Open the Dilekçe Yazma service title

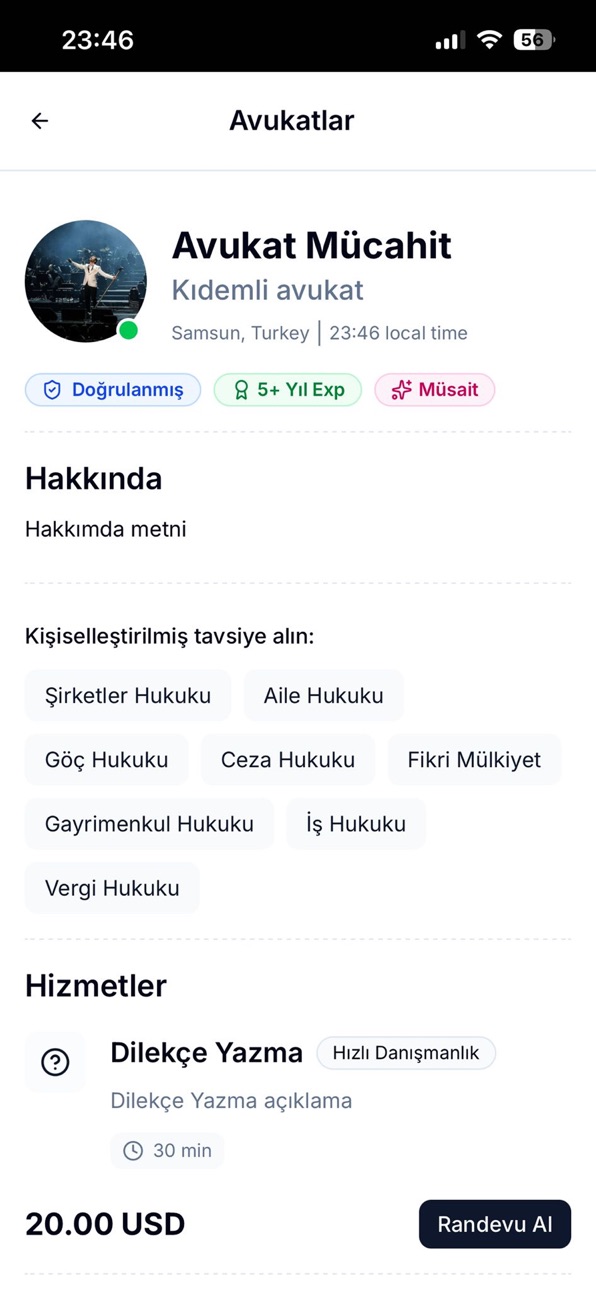[x=207, y=1053]
